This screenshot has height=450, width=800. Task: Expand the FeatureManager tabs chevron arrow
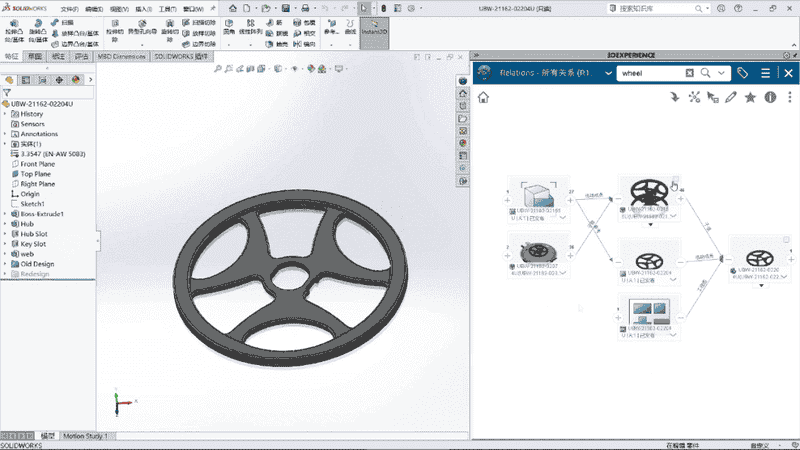click(x=90, y=80)
